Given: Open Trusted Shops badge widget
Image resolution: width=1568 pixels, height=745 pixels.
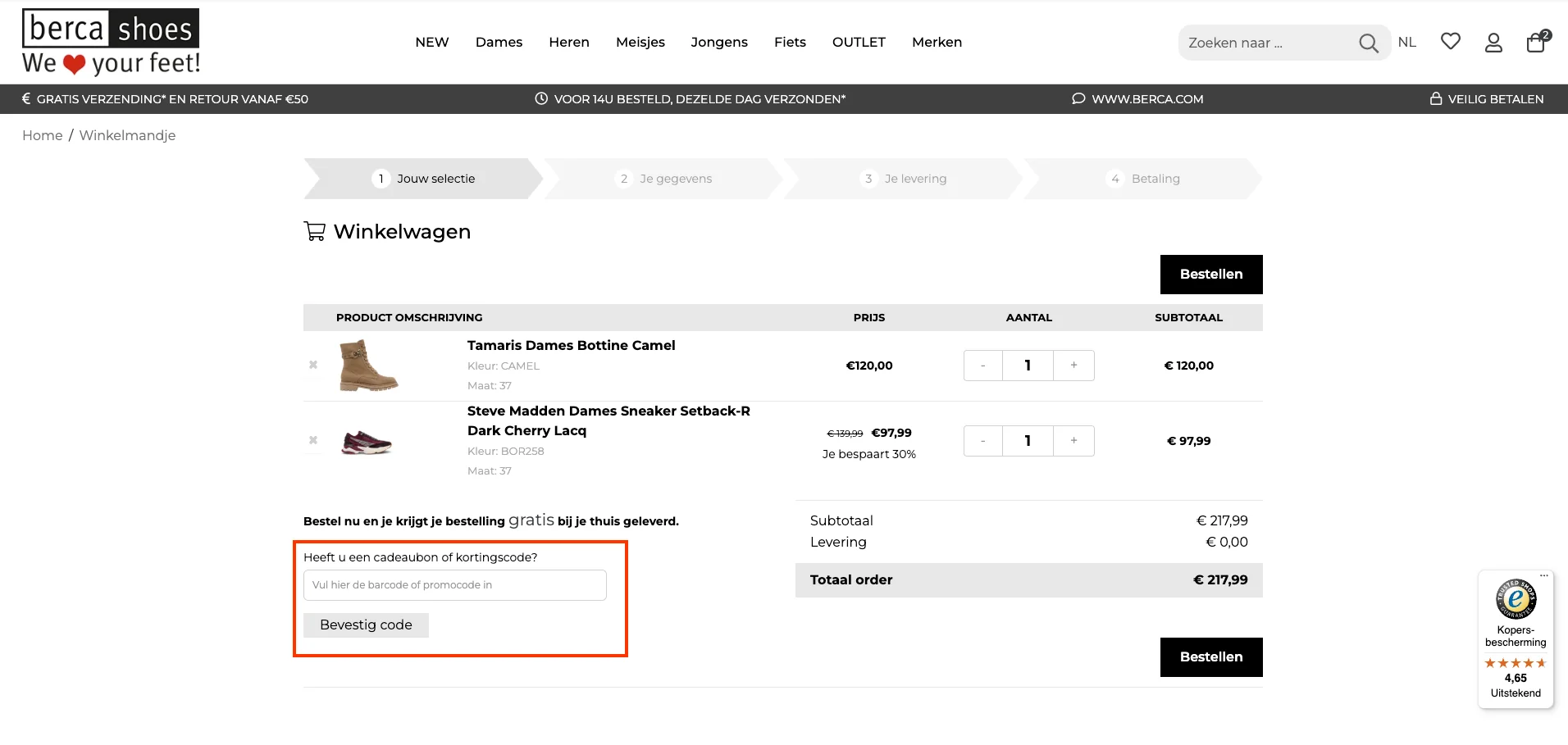Looking at the screenshot, I should pos(1516,639).
